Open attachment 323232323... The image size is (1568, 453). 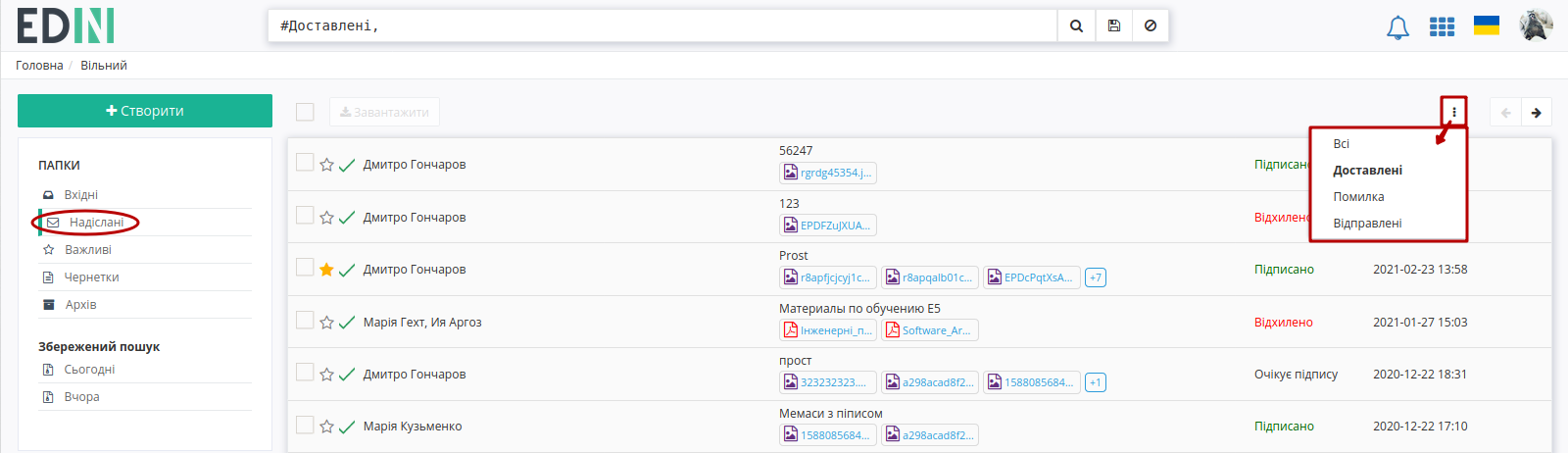(x=828, y=382)
